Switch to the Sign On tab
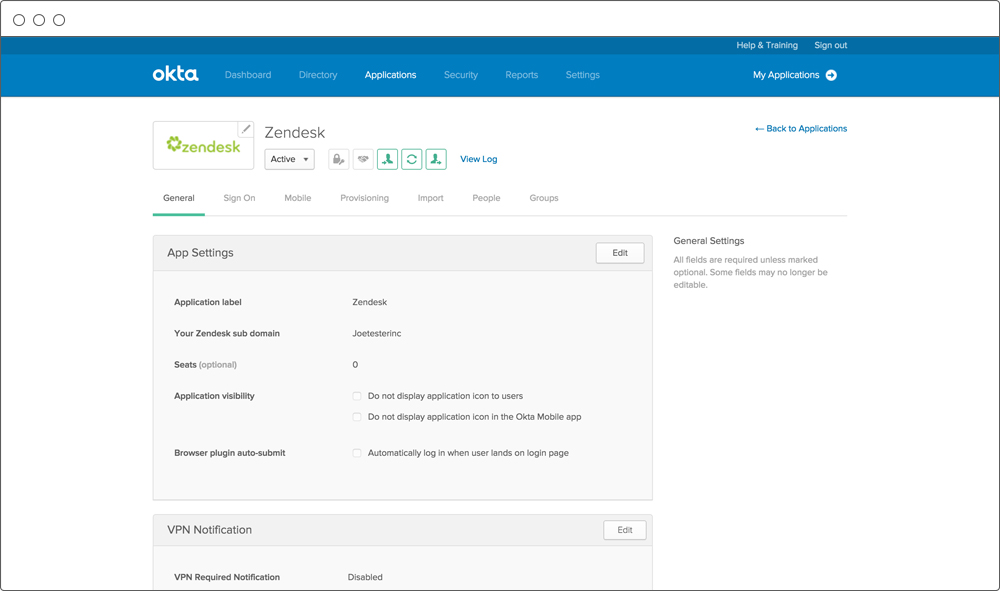The height and width of the screenshot is (591, 1000). click(239, 198)
